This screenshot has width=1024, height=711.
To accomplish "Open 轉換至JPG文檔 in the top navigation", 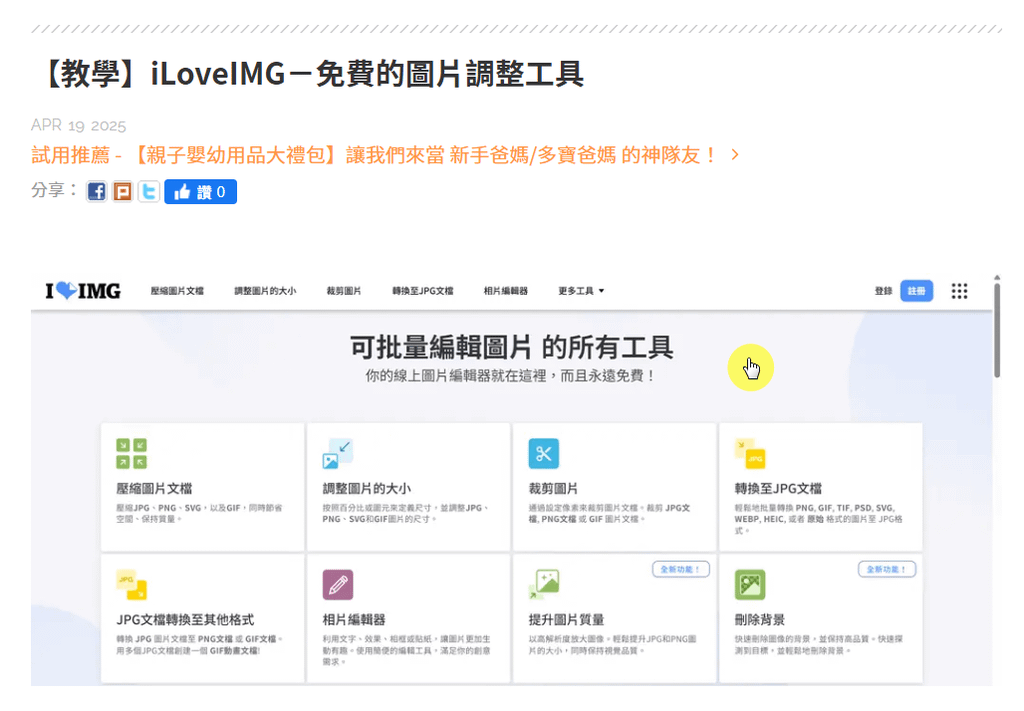I will (423, 291).
